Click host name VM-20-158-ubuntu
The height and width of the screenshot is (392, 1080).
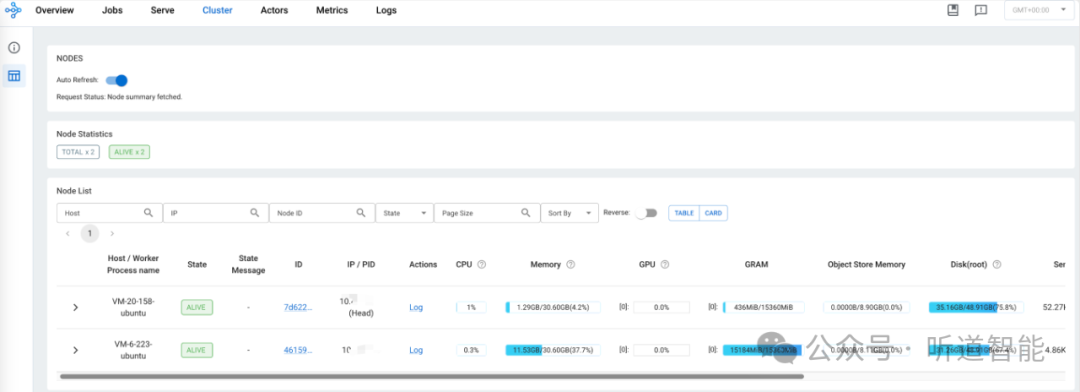[133, 307]
